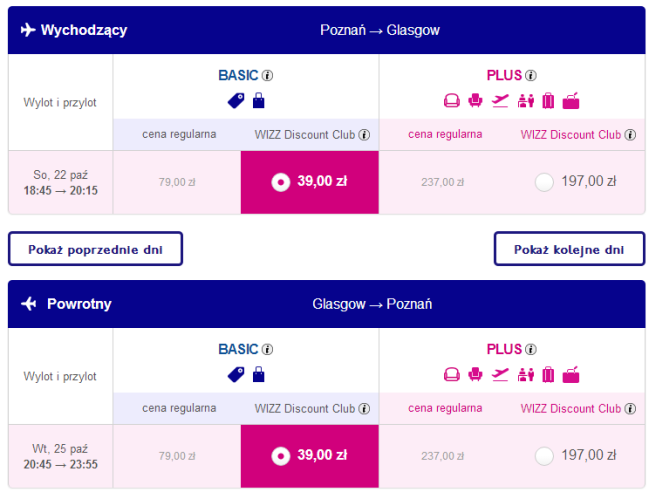This screenshot has width=650, height=492.
Task: Click outbound PLUS WIZZ Discount Club info icon
Action: (x=630, y=135)
